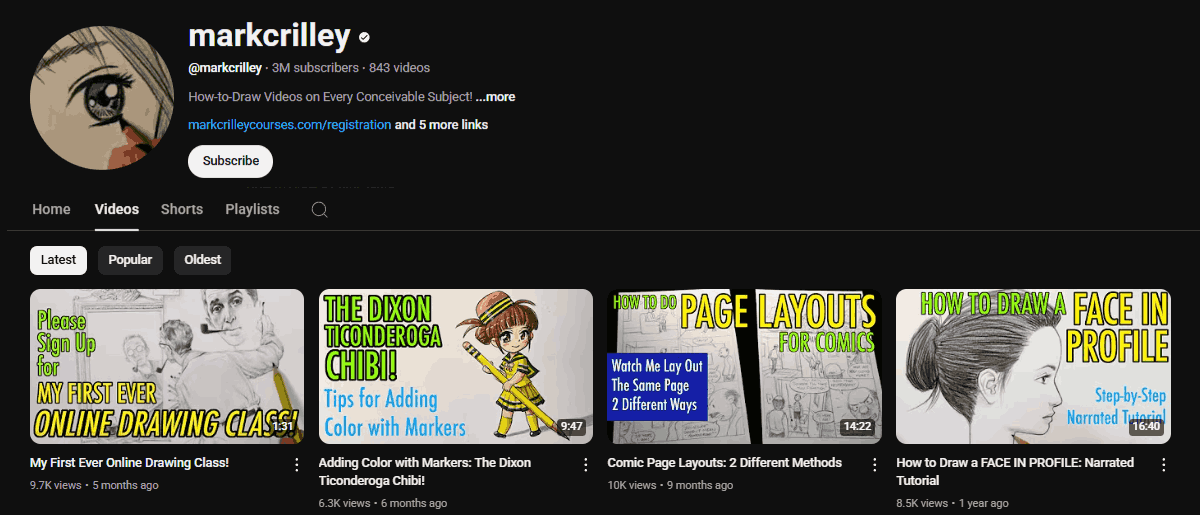This screenshot has height=515, width=1200.
Task: Open title Adding Color with Markers: The Dixon Ticonderoga Chibi
Action: tap(425, 472)
